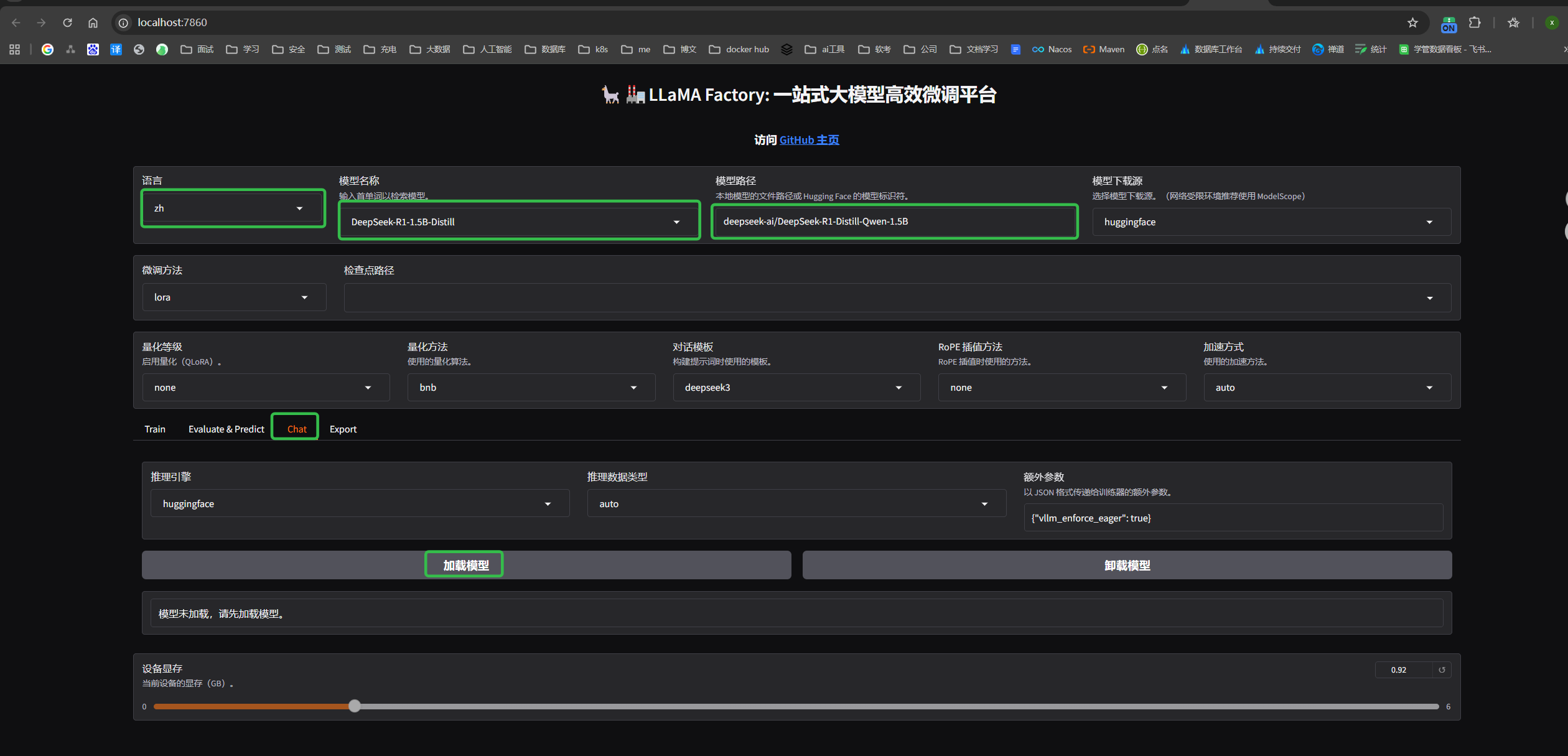Image resolution: width=1568 pixels, height=756 pixels.
Task: Open the stacked-layers bookmark icon
Action: 786,49
